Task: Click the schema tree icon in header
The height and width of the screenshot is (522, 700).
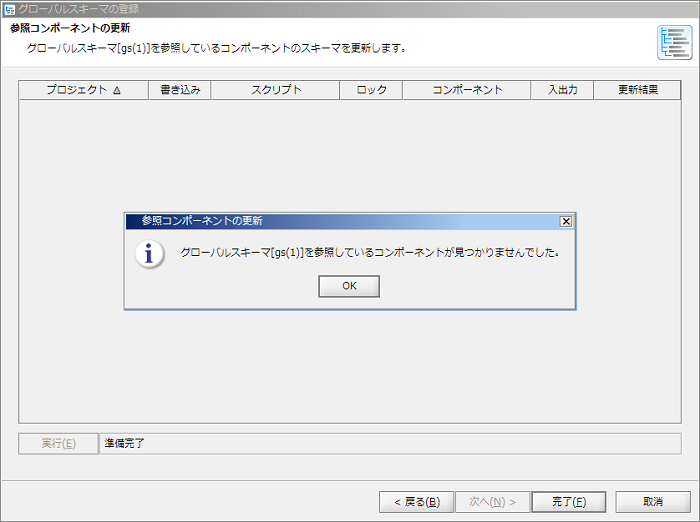Action: click(x=674, y=43)
